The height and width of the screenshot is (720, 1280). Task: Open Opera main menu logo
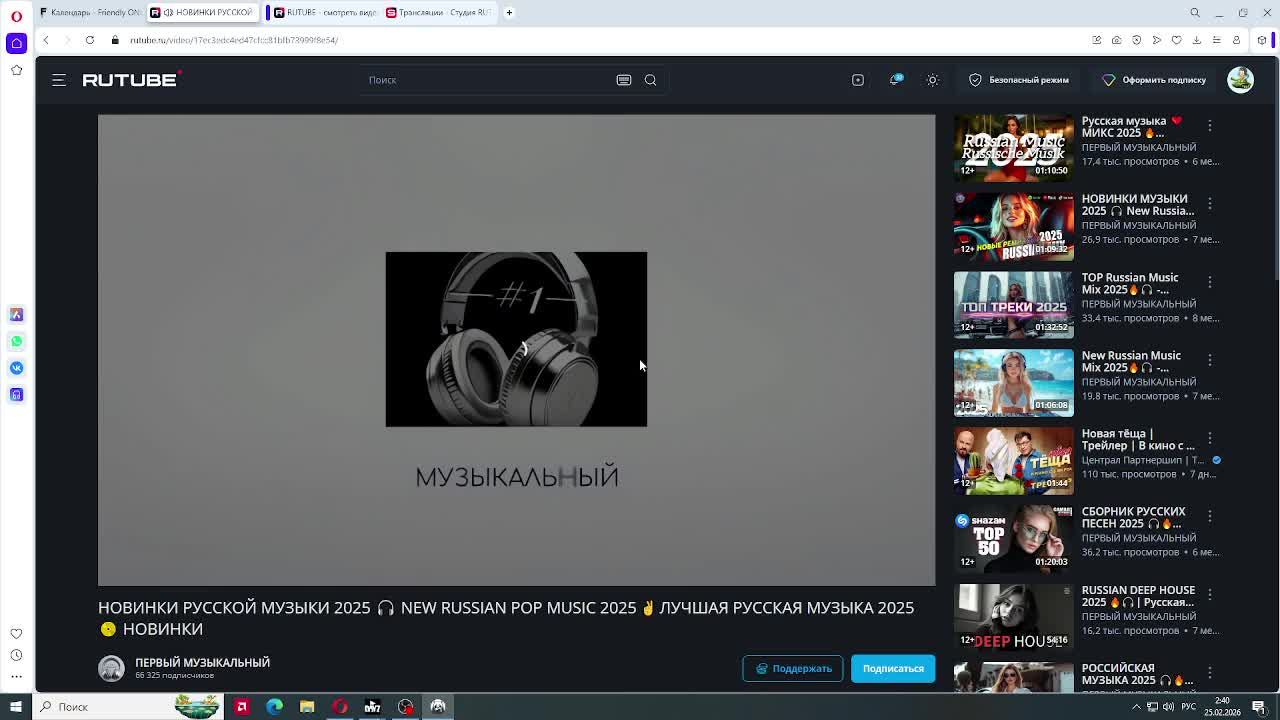[x=16, y=16]
